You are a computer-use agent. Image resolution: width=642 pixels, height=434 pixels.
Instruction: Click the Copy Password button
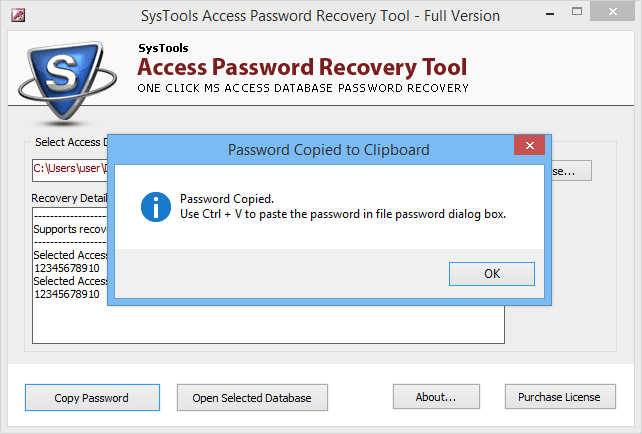pos(92,398)
